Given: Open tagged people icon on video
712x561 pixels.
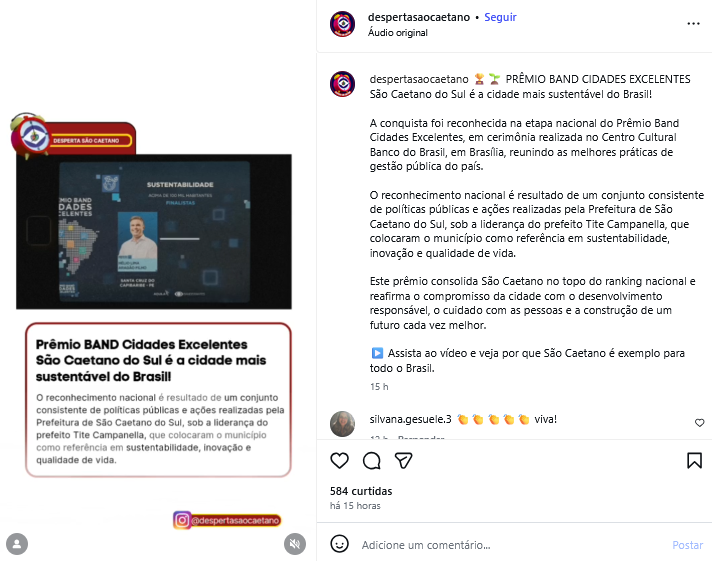Looking at the screenshot, I should coord(17,544).
